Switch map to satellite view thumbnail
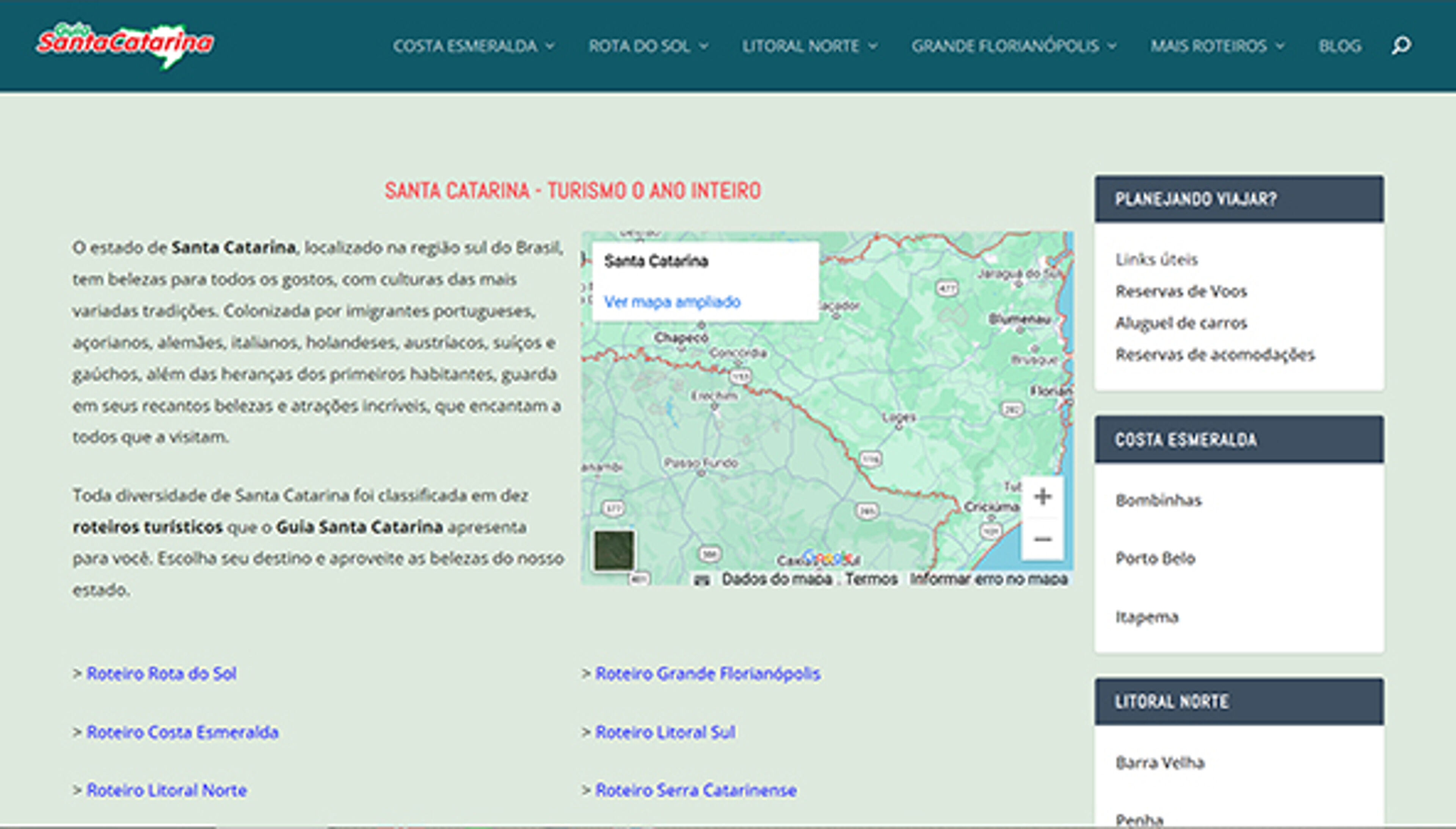 pos(613,550)
